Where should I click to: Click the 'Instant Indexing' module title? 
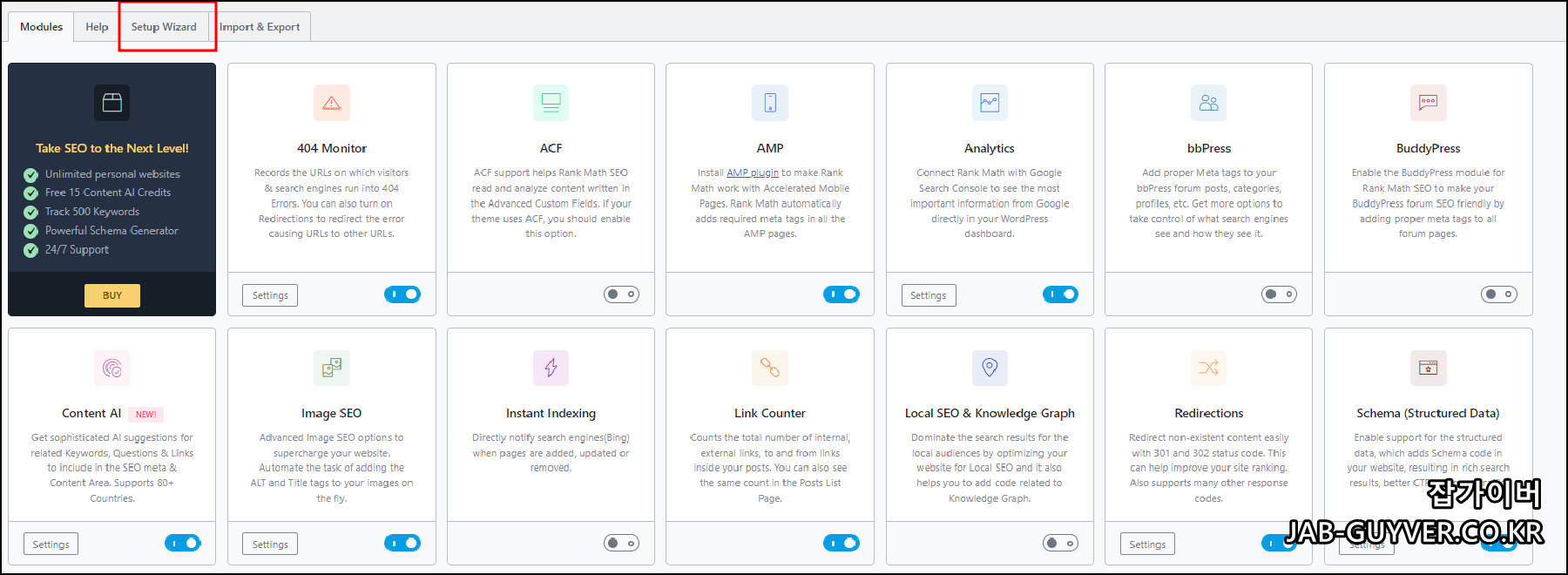(x=551, y=413)
